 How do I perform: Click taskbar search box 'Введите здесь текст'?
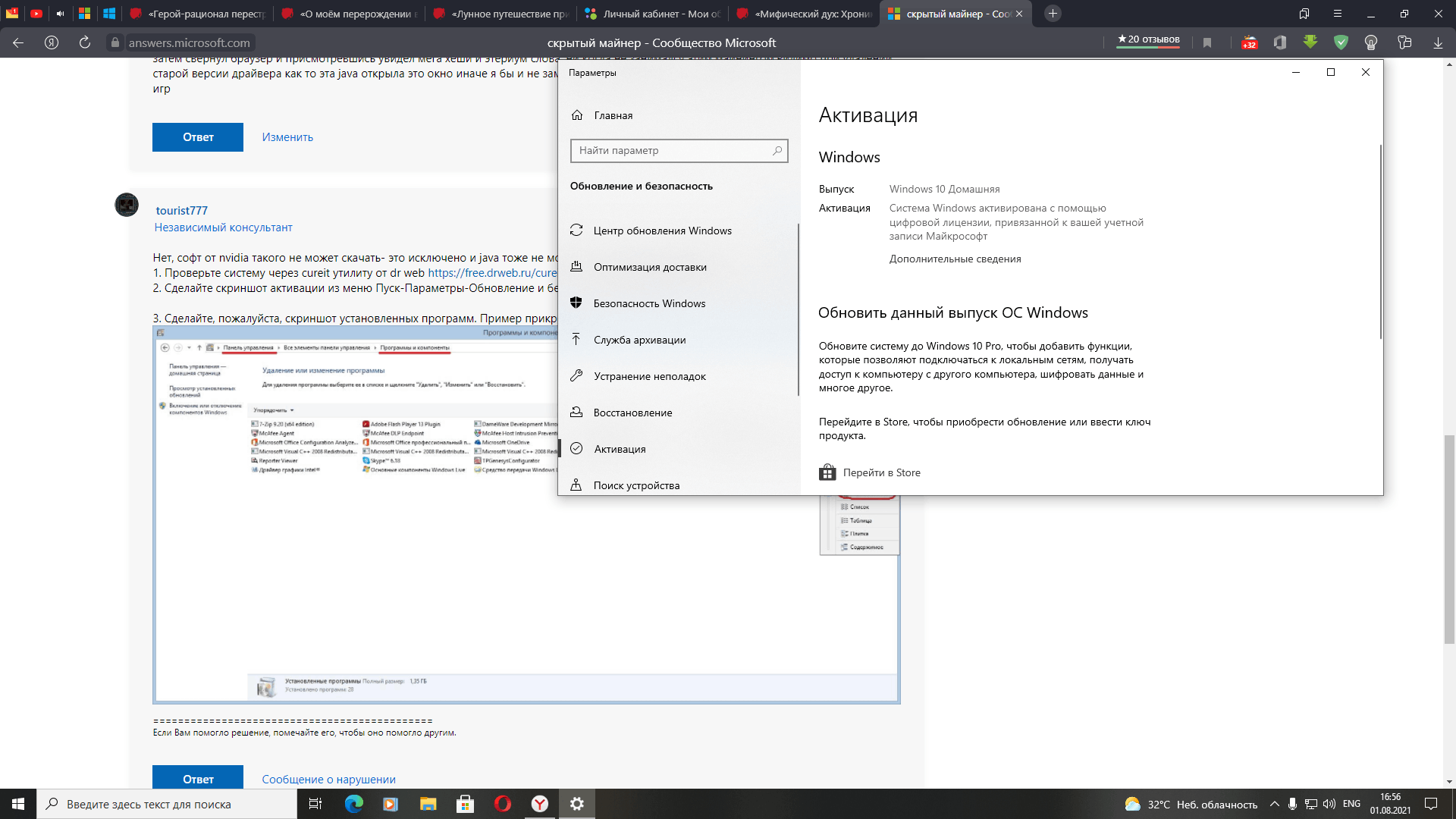pos(167,804)
